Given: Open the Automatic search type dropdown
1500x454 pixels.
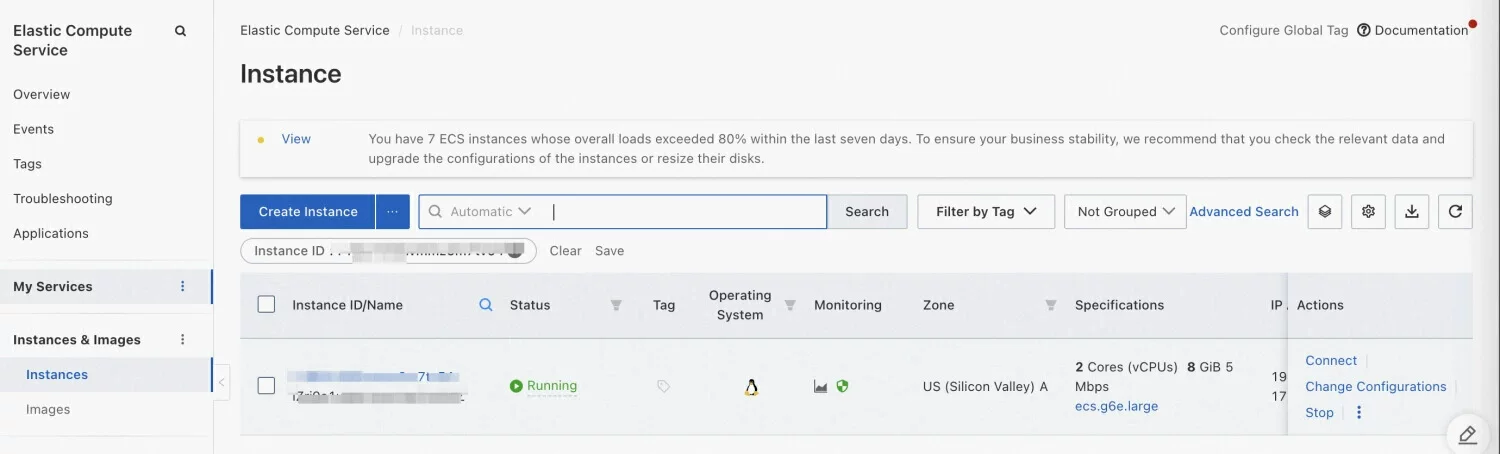Looking at the screenshot, I should click(489, 211).
